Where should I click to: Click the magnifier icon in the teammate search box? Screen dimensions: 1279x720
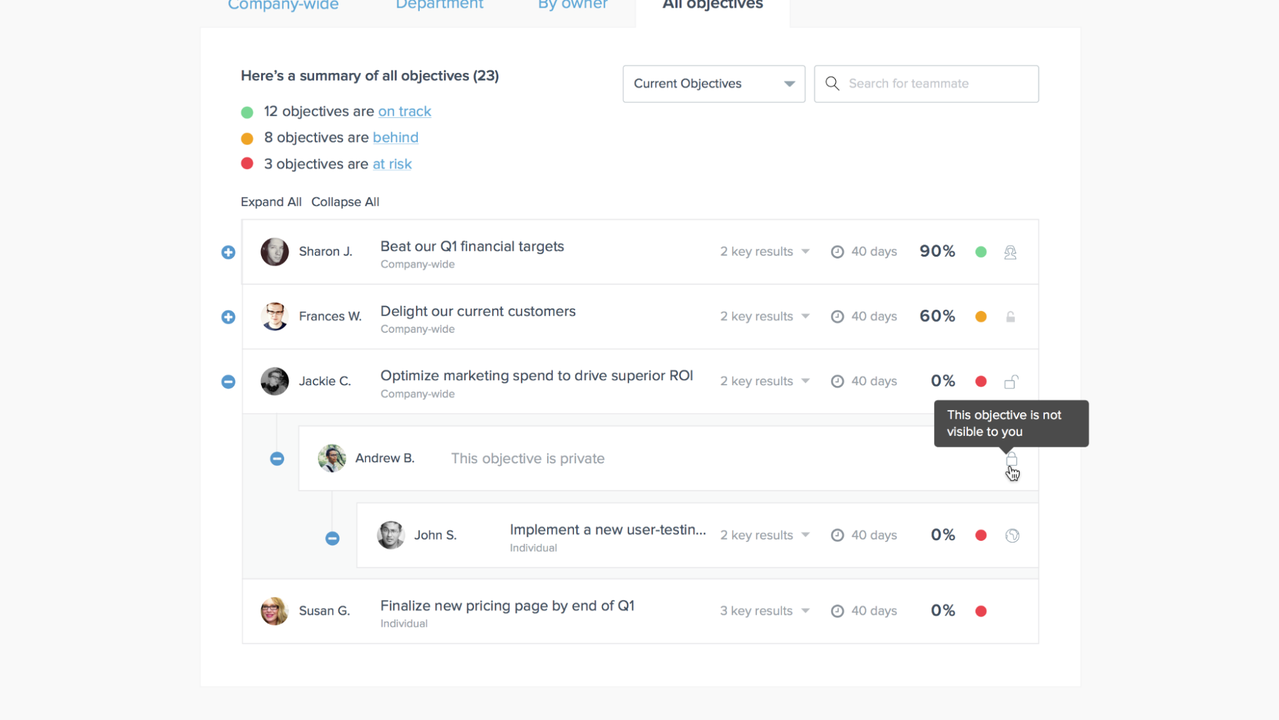(x=832, y=83)
